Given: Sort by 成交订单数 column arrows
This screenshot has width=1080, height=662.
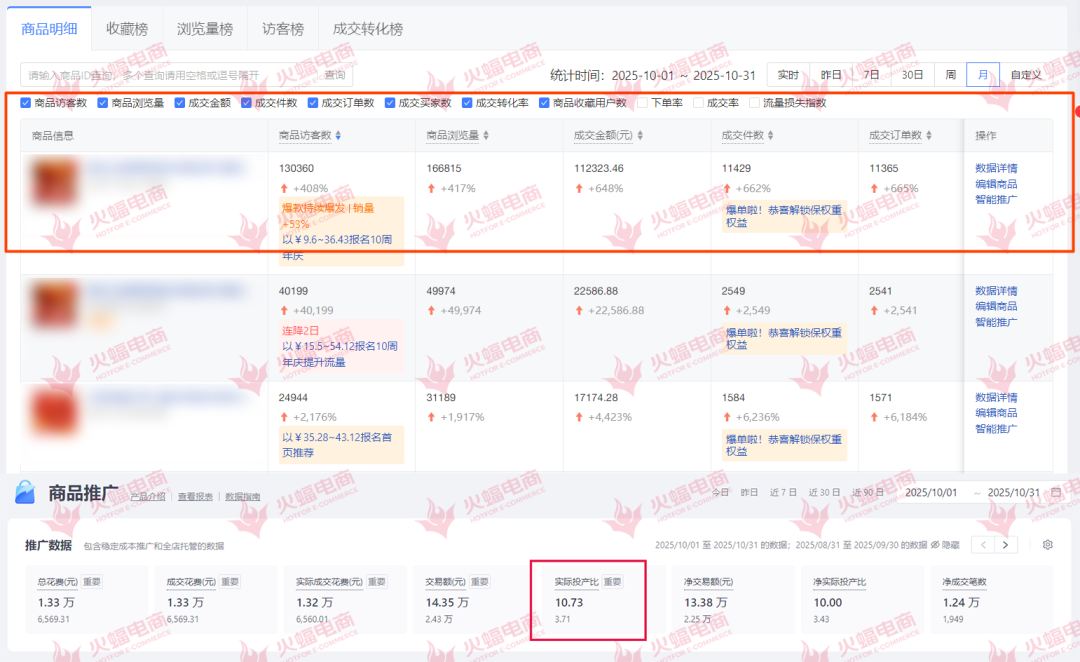Looking at the screenshot, I should coord(929,136).
